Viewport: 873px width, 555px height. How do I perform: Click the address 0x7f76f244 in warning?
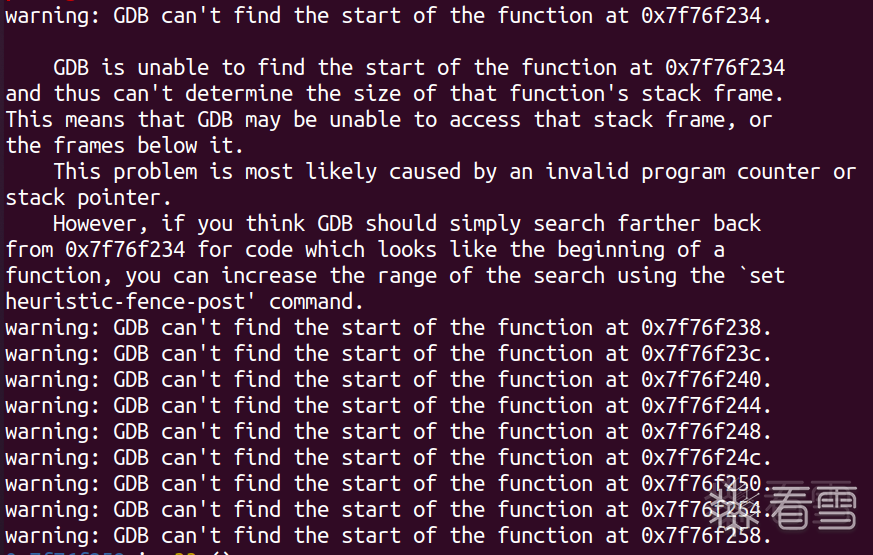click(706, 406)
